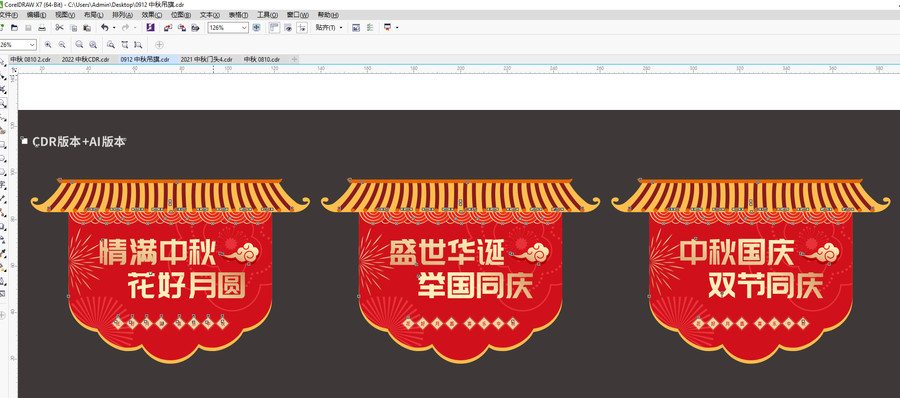Open the 帮助(H) menu
This screenshot has width=900, height=398.
[328, 15]
